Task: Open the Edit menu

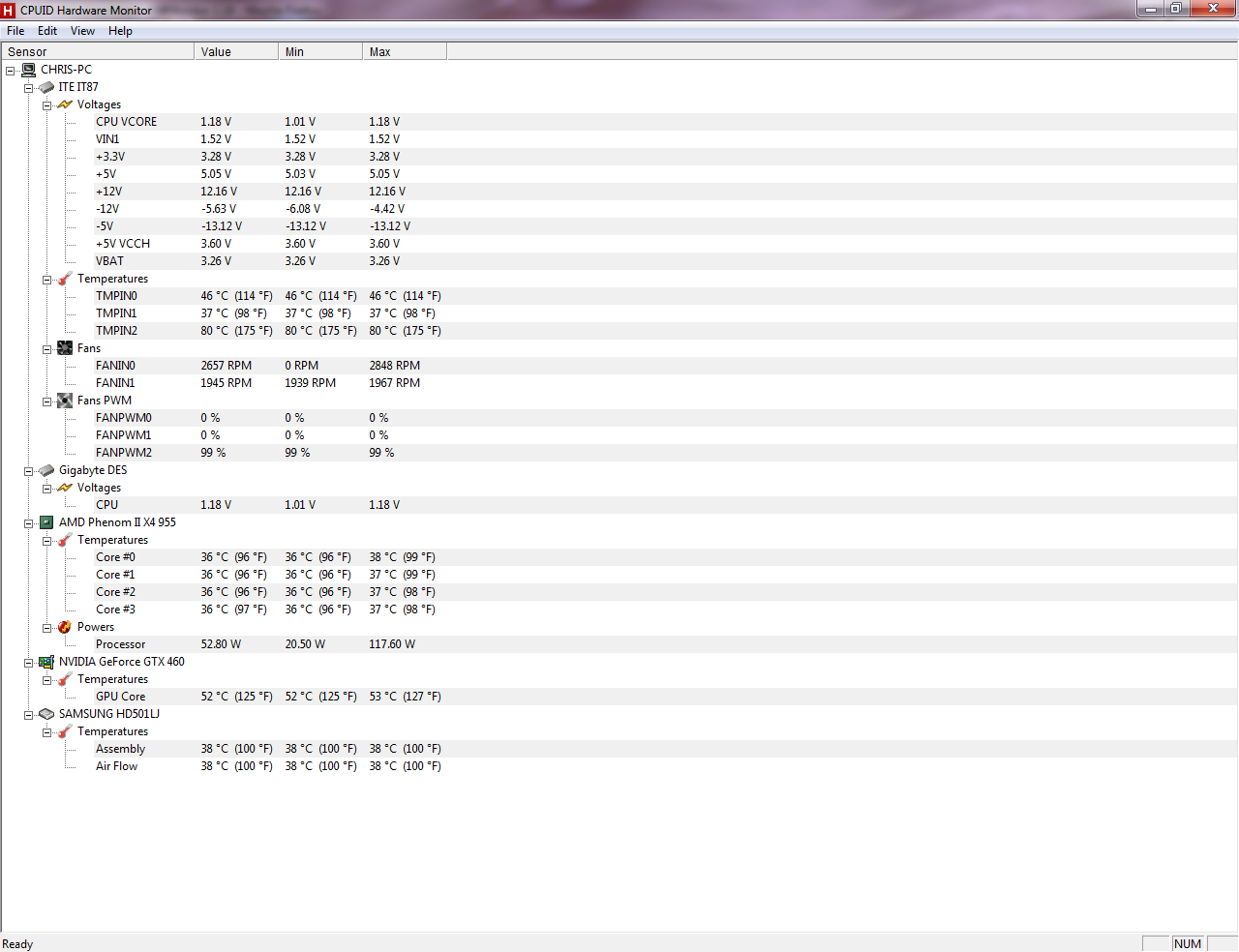Action: point(47,31)
